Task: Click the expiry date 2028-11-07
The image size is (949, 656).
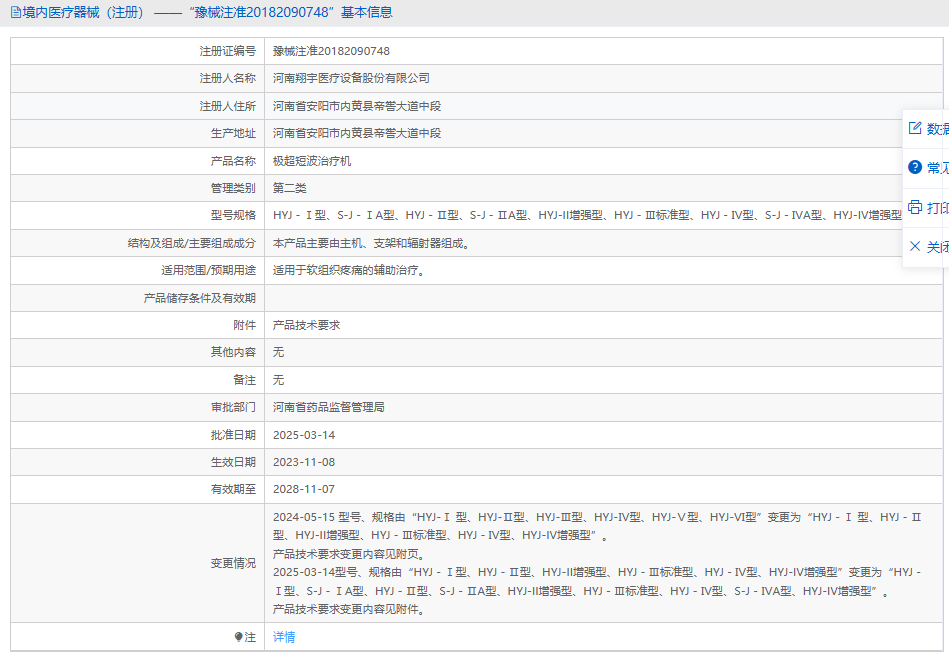Action: (304, 489)
